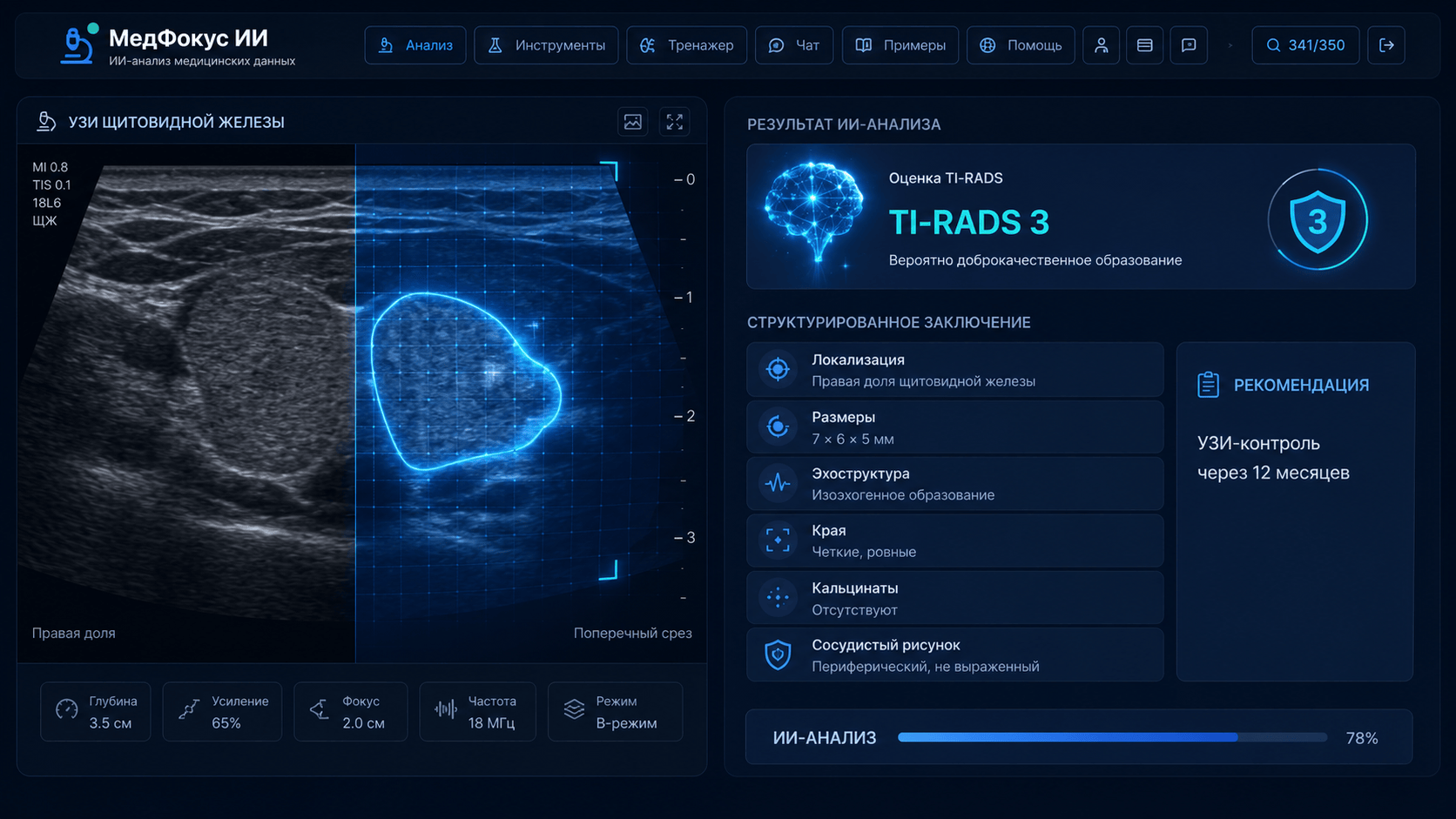Select the Локализация row
Image resolution: width=1456 pixels, height=819 pixels.
coord(955,370)
